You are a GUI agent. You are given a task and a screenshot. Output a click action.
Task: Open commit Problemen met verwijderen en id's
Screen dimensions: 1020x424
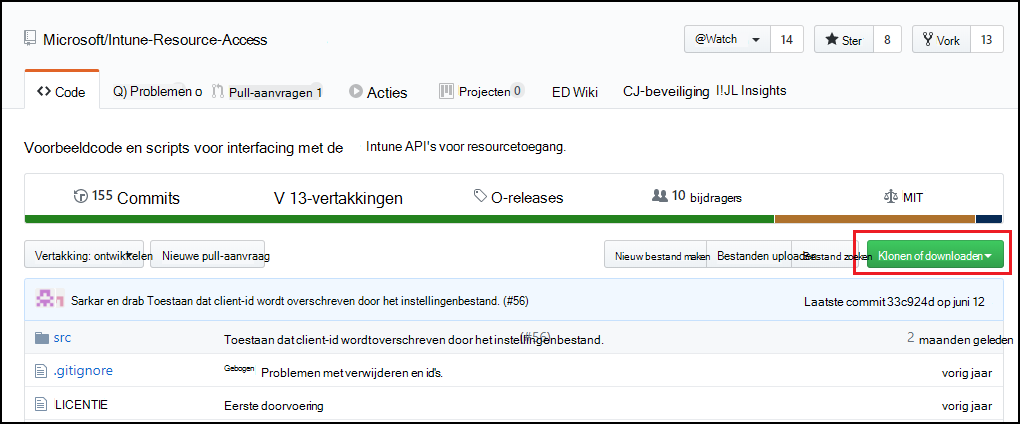(x=352, y=373)
